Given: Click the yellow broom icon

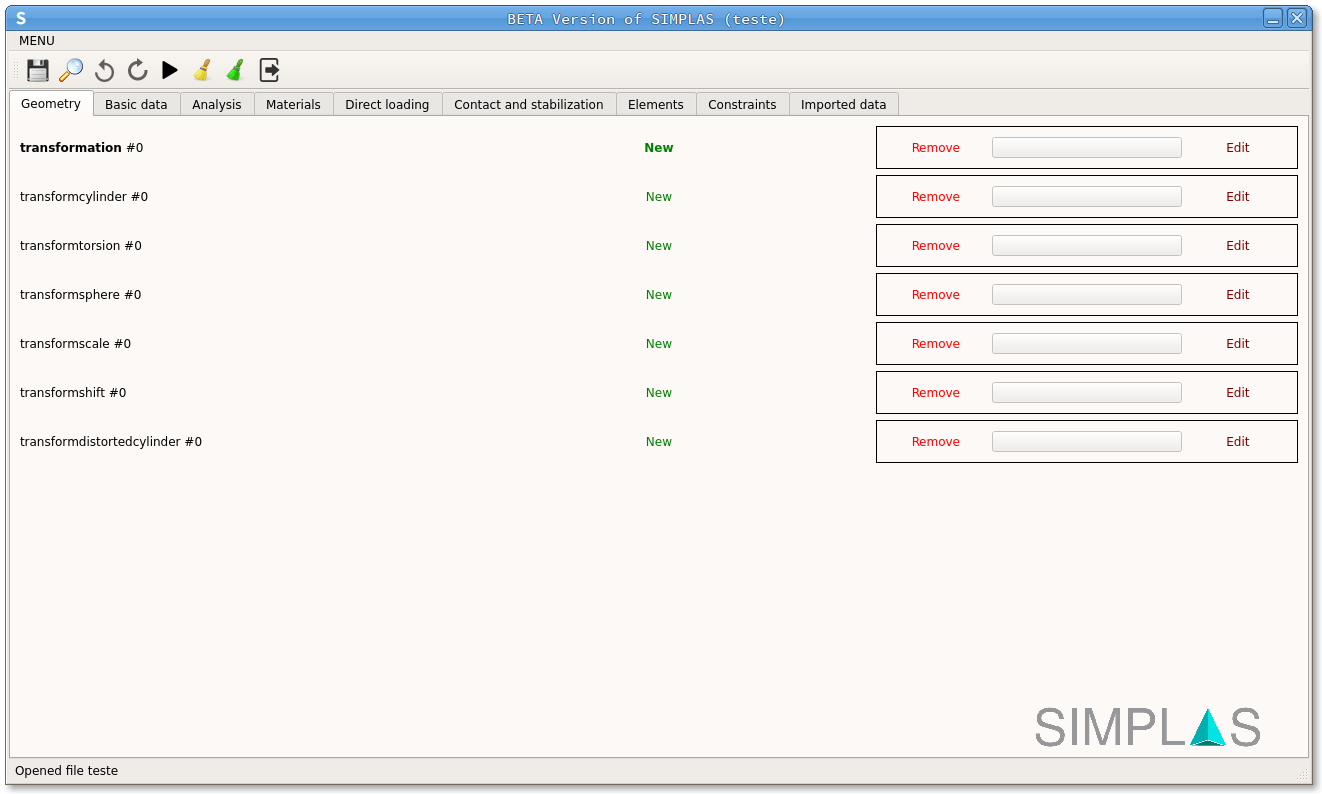Looking at the screenshot, I should (x=202, y=70).
